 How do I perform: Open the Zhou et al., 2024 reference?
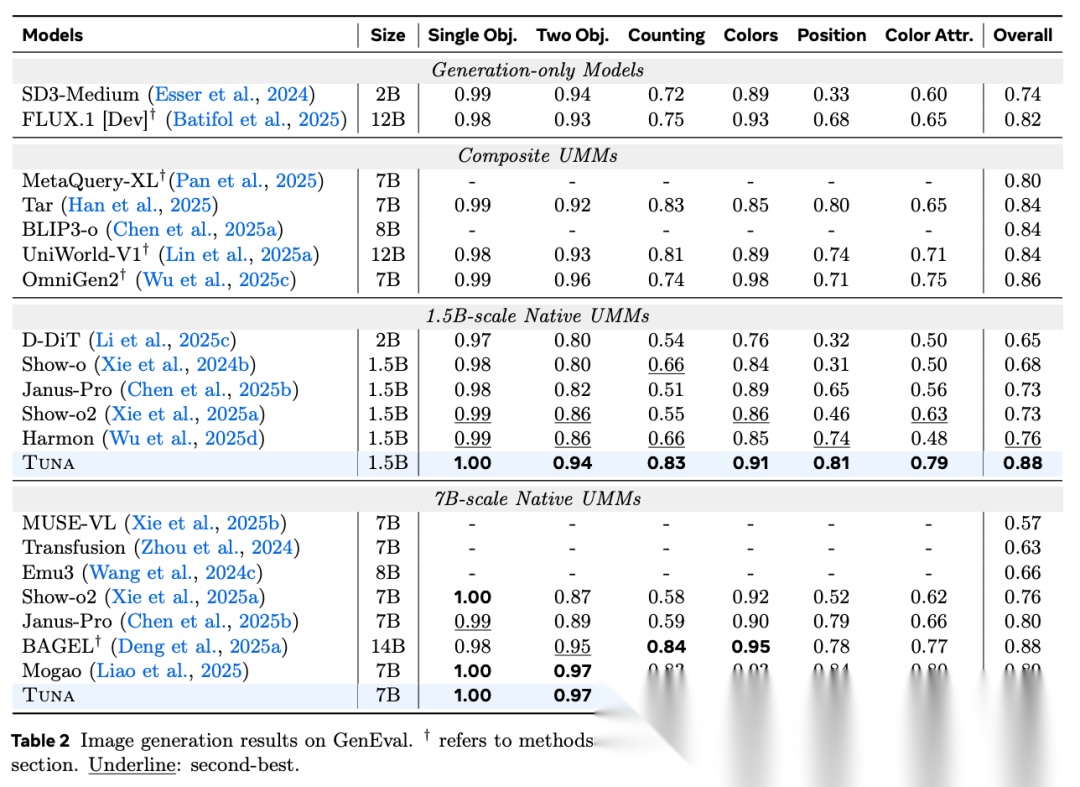pos(217,547)
